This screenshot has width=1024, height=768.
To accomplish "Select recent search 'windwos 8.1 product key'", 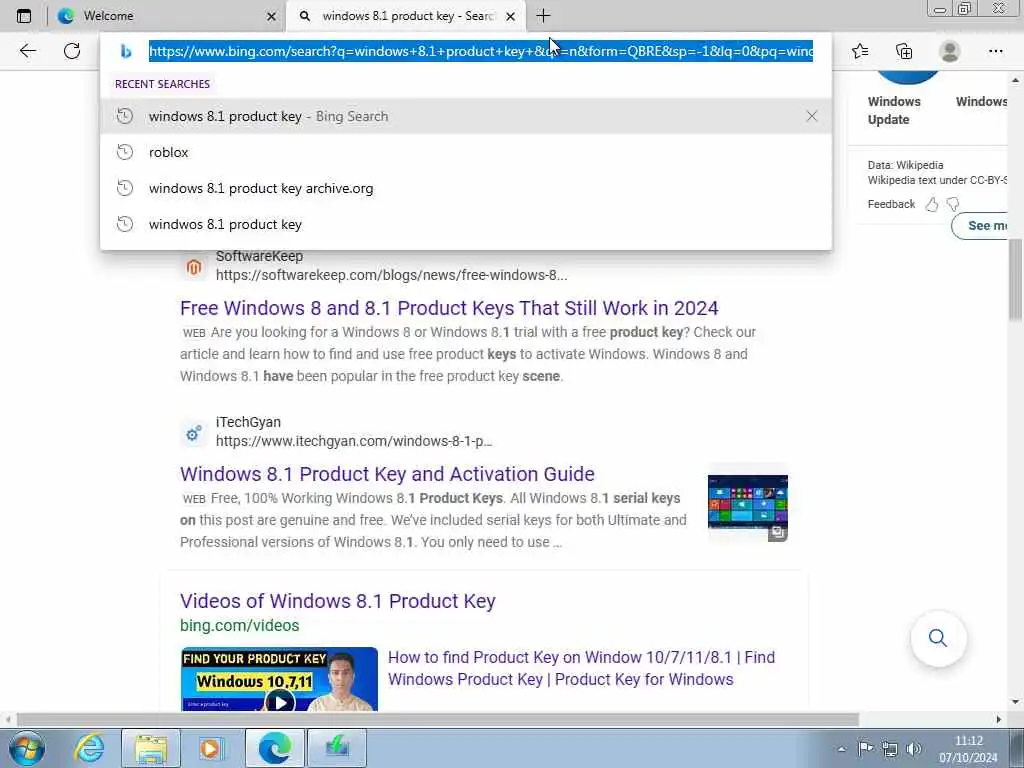I will 466,224.
